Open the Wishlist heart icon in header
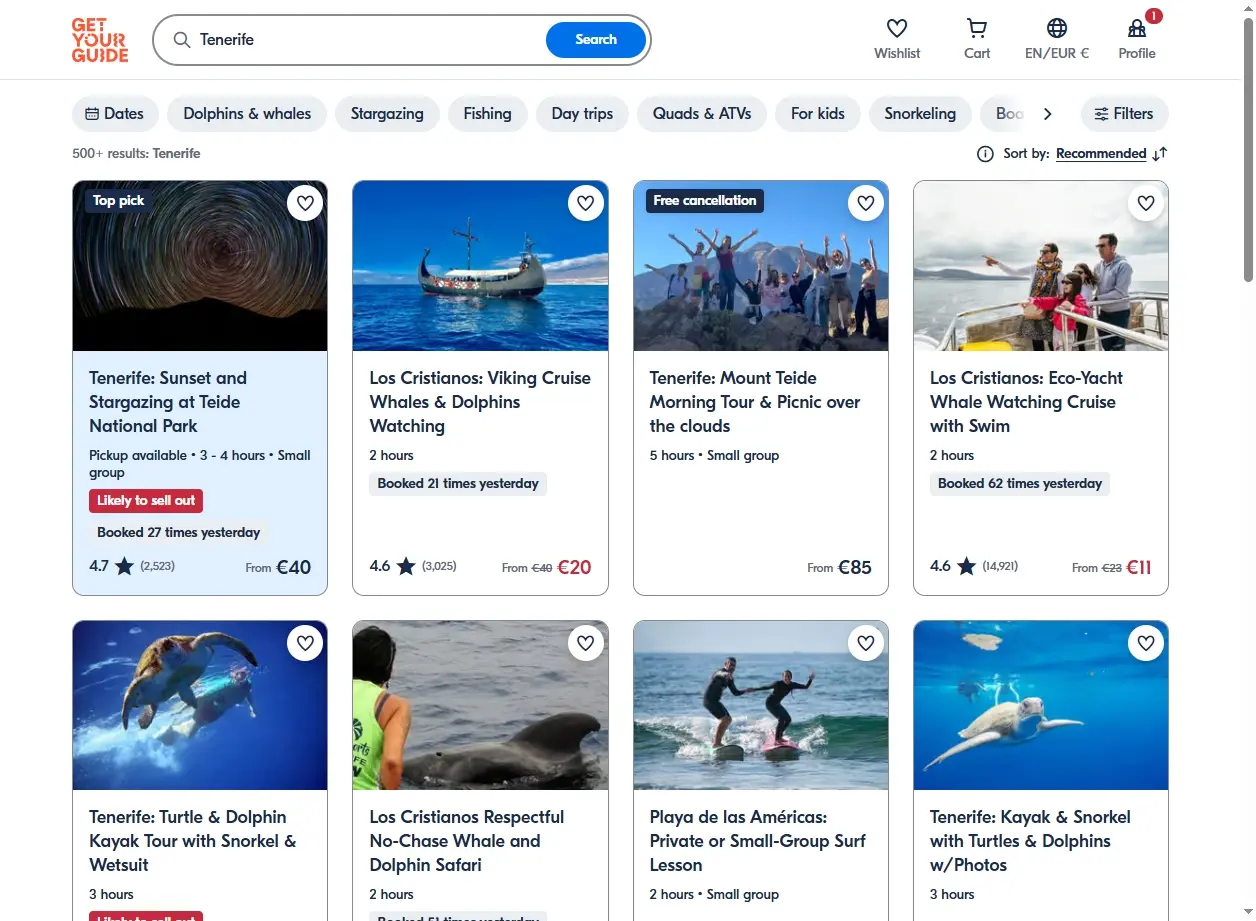Viewport: 1256px width, 921px height. coord(897,28)
